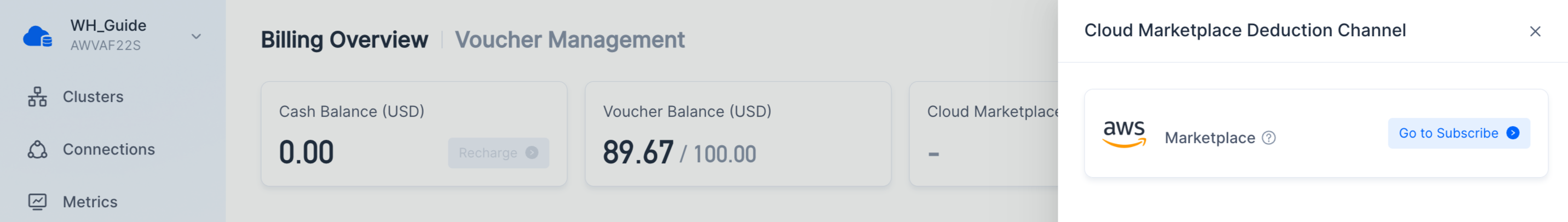
Task: Select the Billing Overview tab
Action: 344,39
